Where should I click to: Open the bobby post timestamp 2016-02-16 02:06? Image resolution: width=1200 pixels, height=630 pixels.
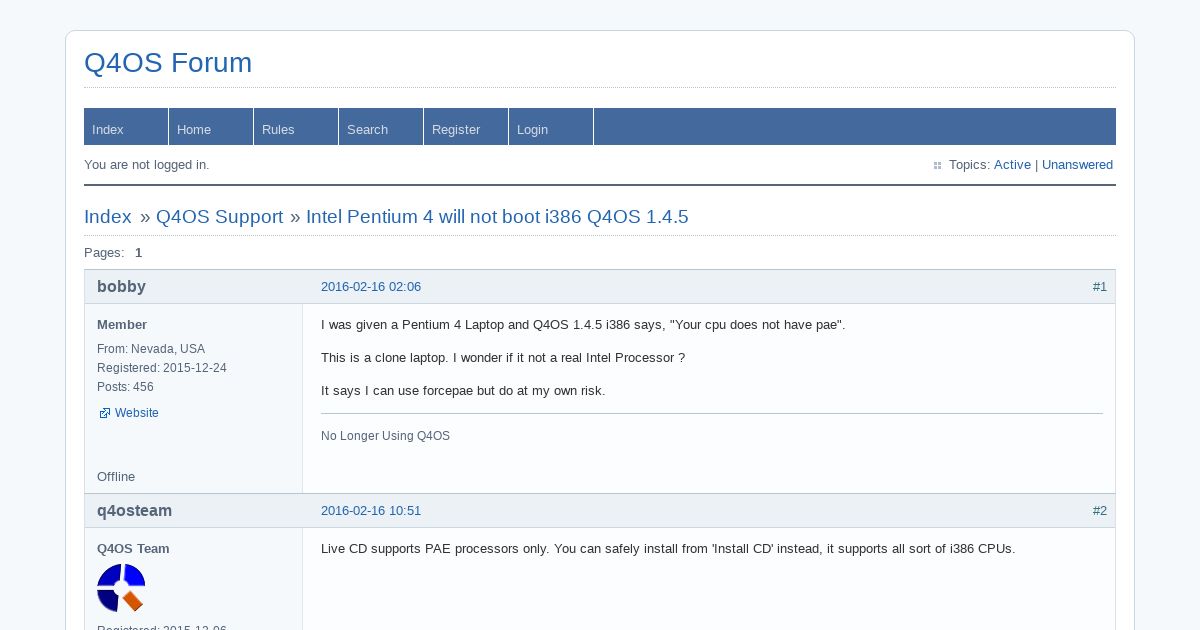[x=371, y=287]
